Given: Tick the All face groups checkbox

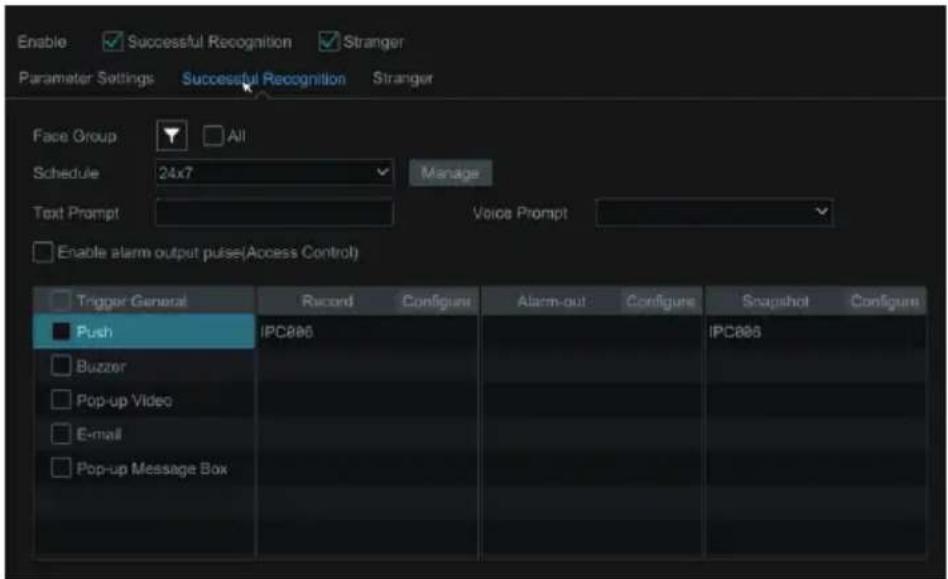Looking at the screenshot, I should (213, 135).
